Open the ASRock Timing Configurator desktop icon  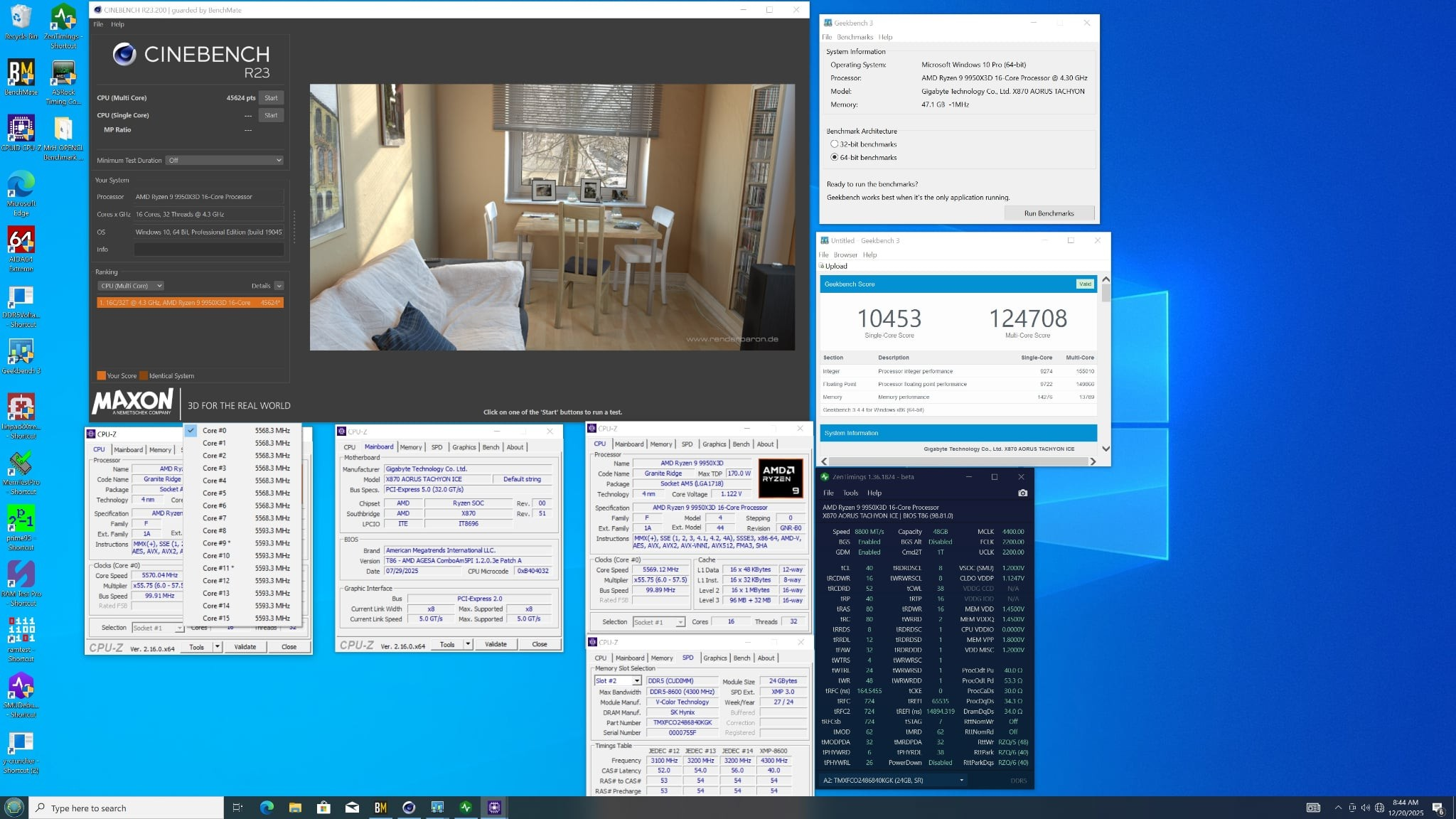(63, 82)
